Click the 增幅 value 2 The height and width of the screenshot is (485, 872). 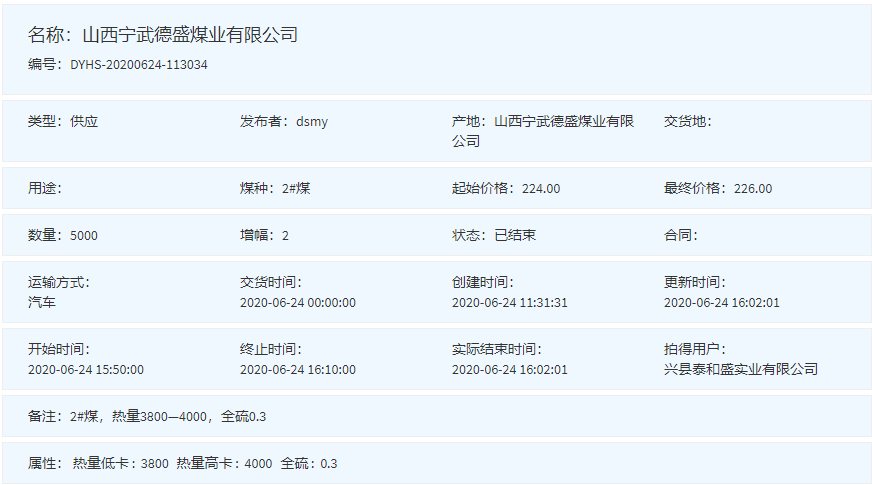click(x=285, y=236)
